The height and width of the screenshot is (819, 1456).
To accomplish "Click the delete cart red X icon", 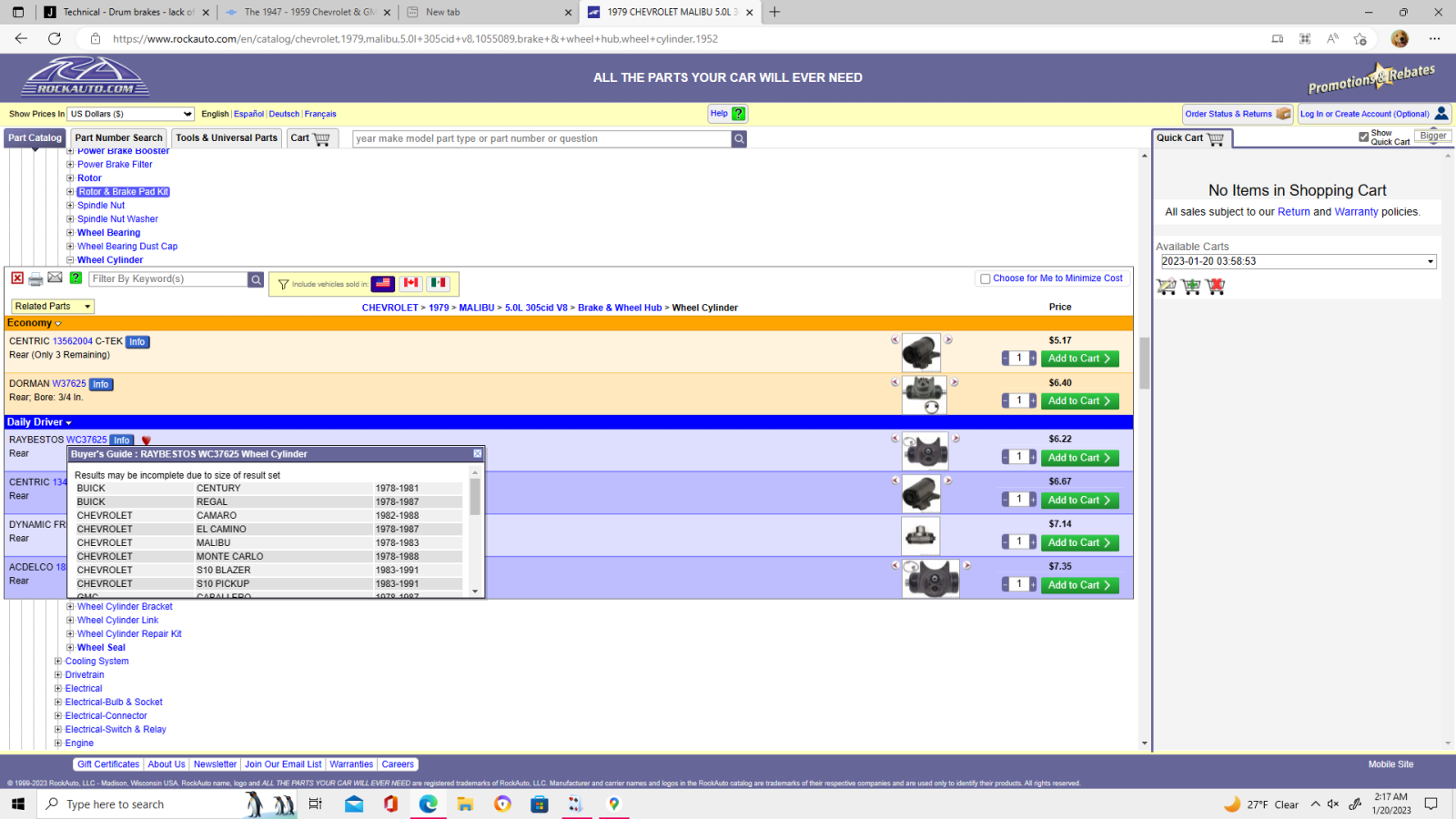I will pos(1216,287).
